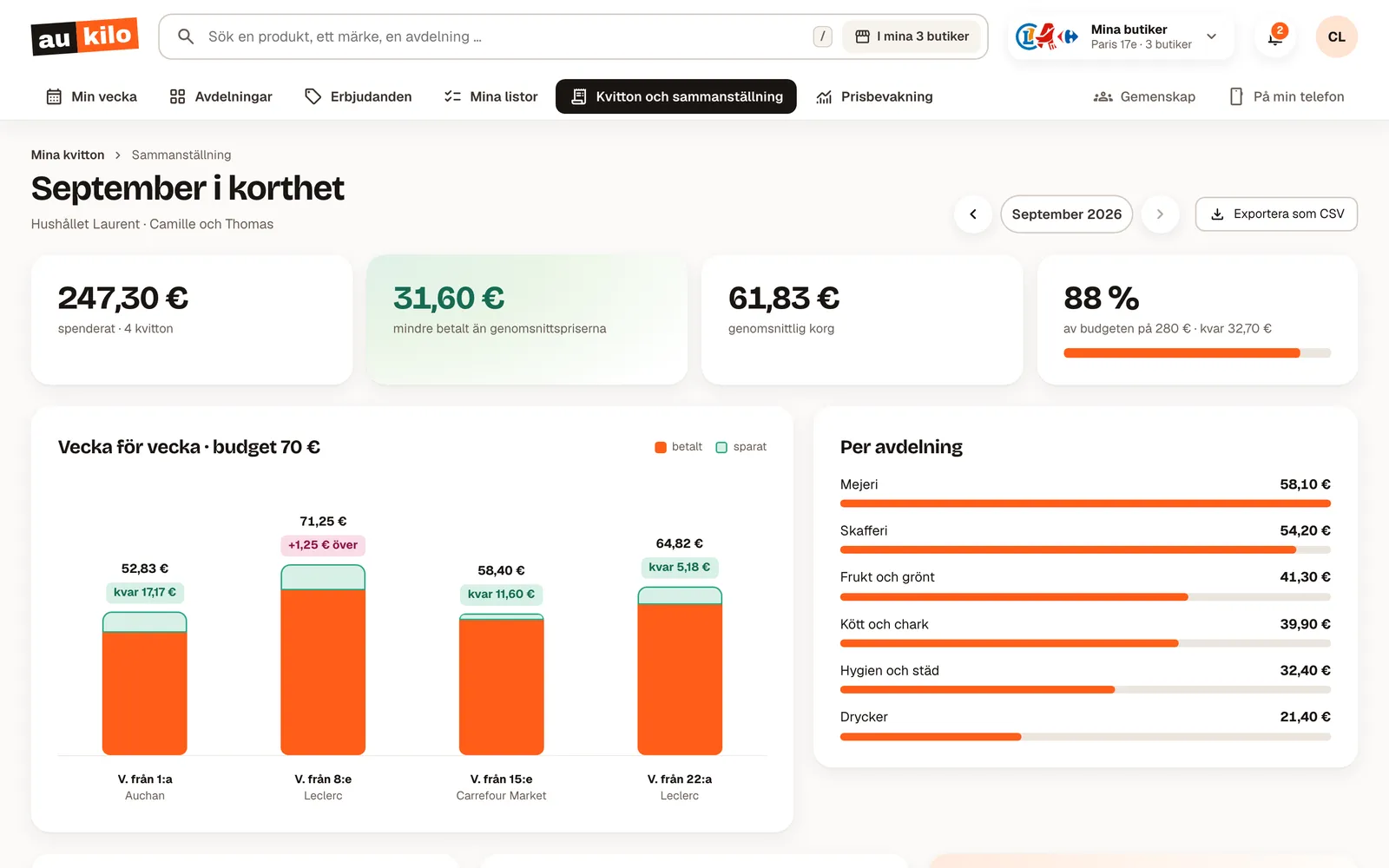The width and height of the screenshot is (1389, 868).
Task: Go to the next month
Action: click(x=1160, y=214)
